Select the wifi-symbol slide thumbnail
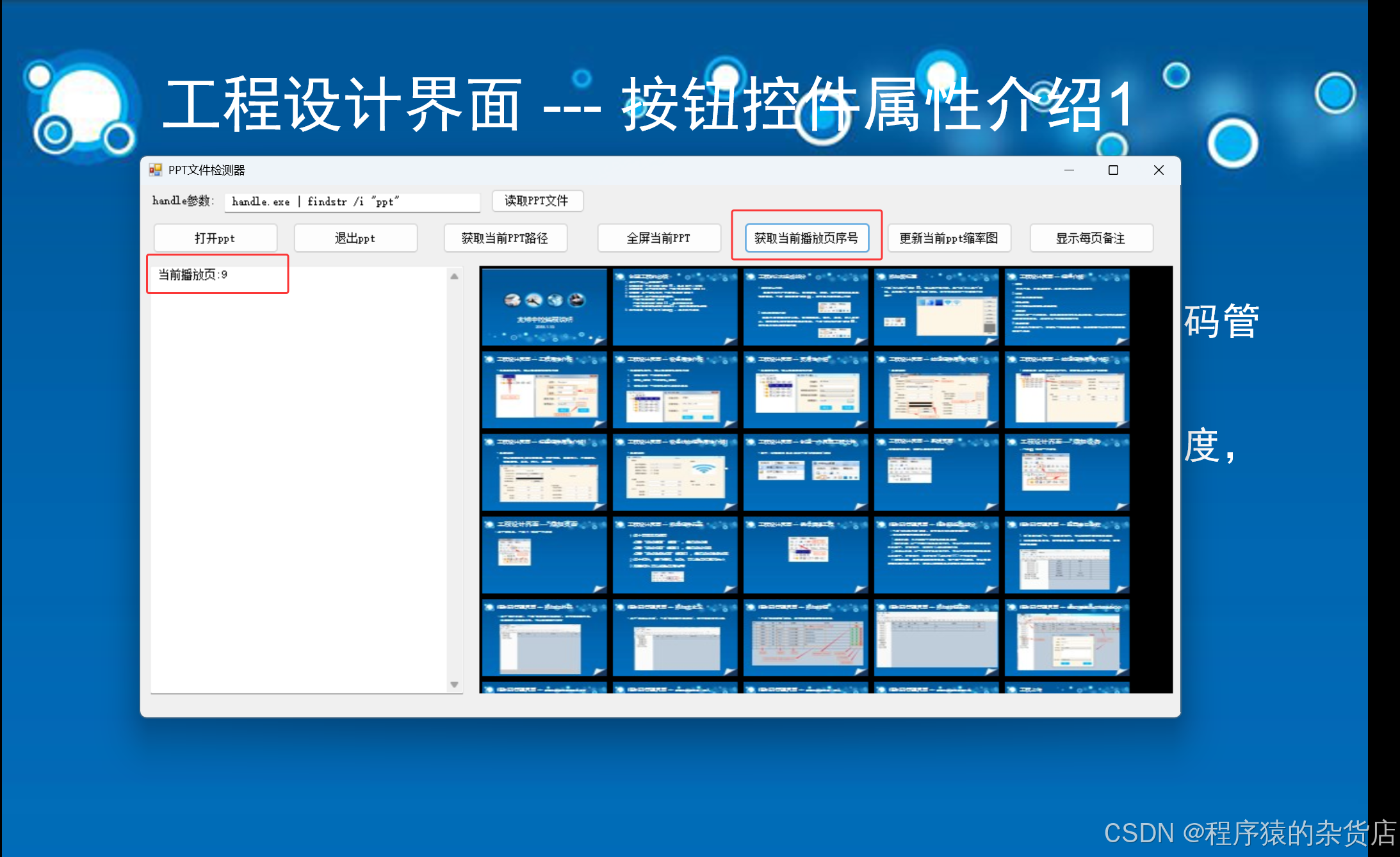Viewport: 1400px width, 857px height. (674, 472)
